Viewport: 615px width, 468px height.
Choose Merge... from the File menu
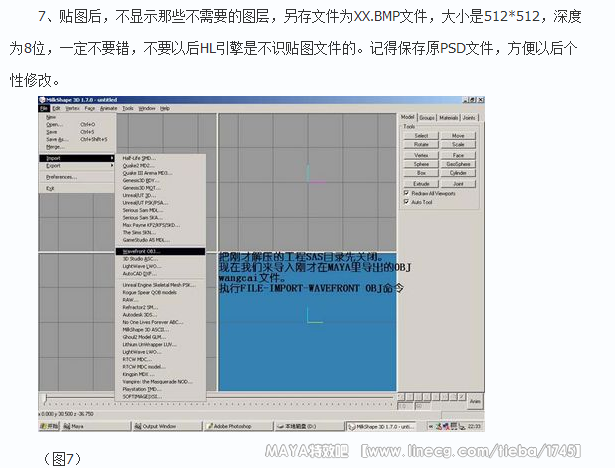77,147
